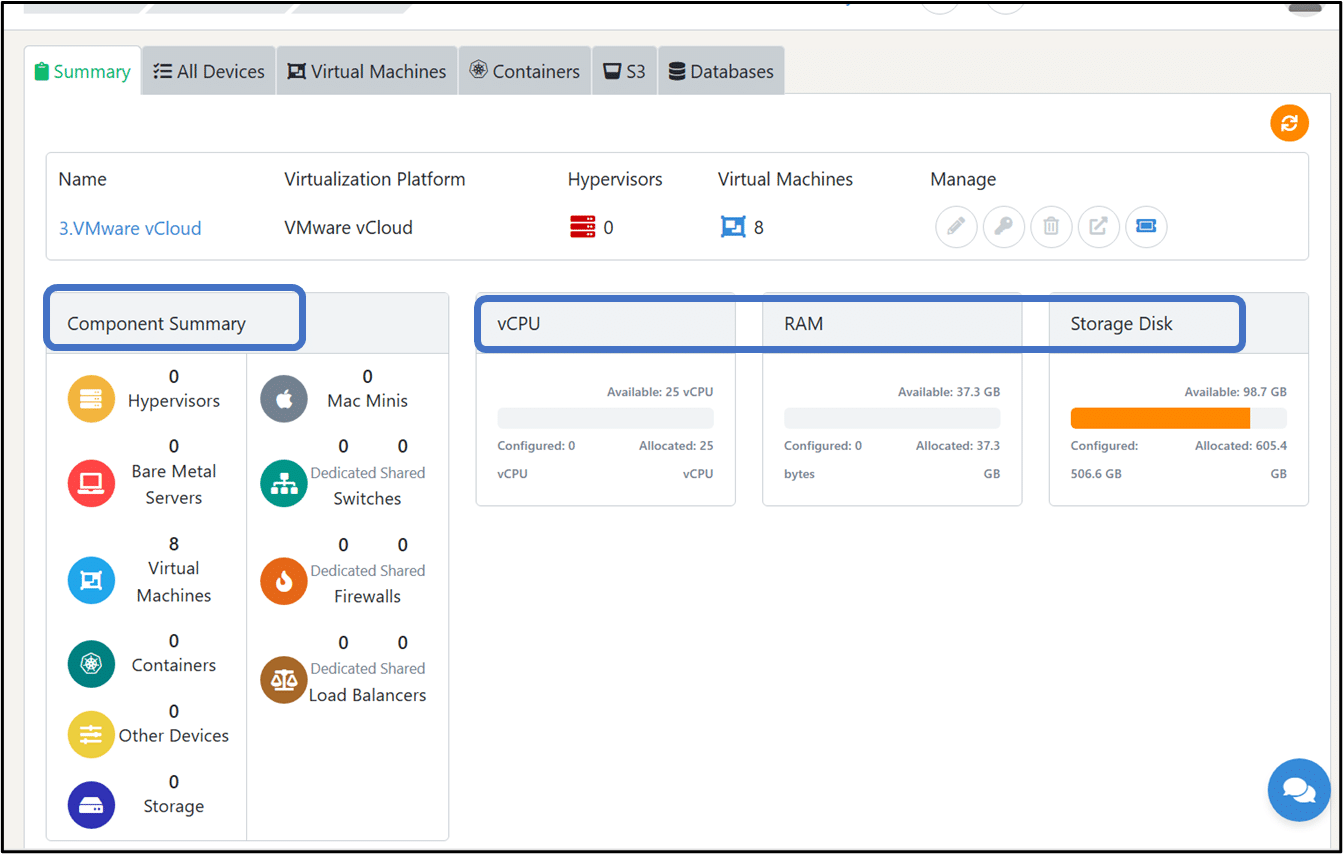Click the Name column header
The image size is (1343, 854).
pos(82,180)
